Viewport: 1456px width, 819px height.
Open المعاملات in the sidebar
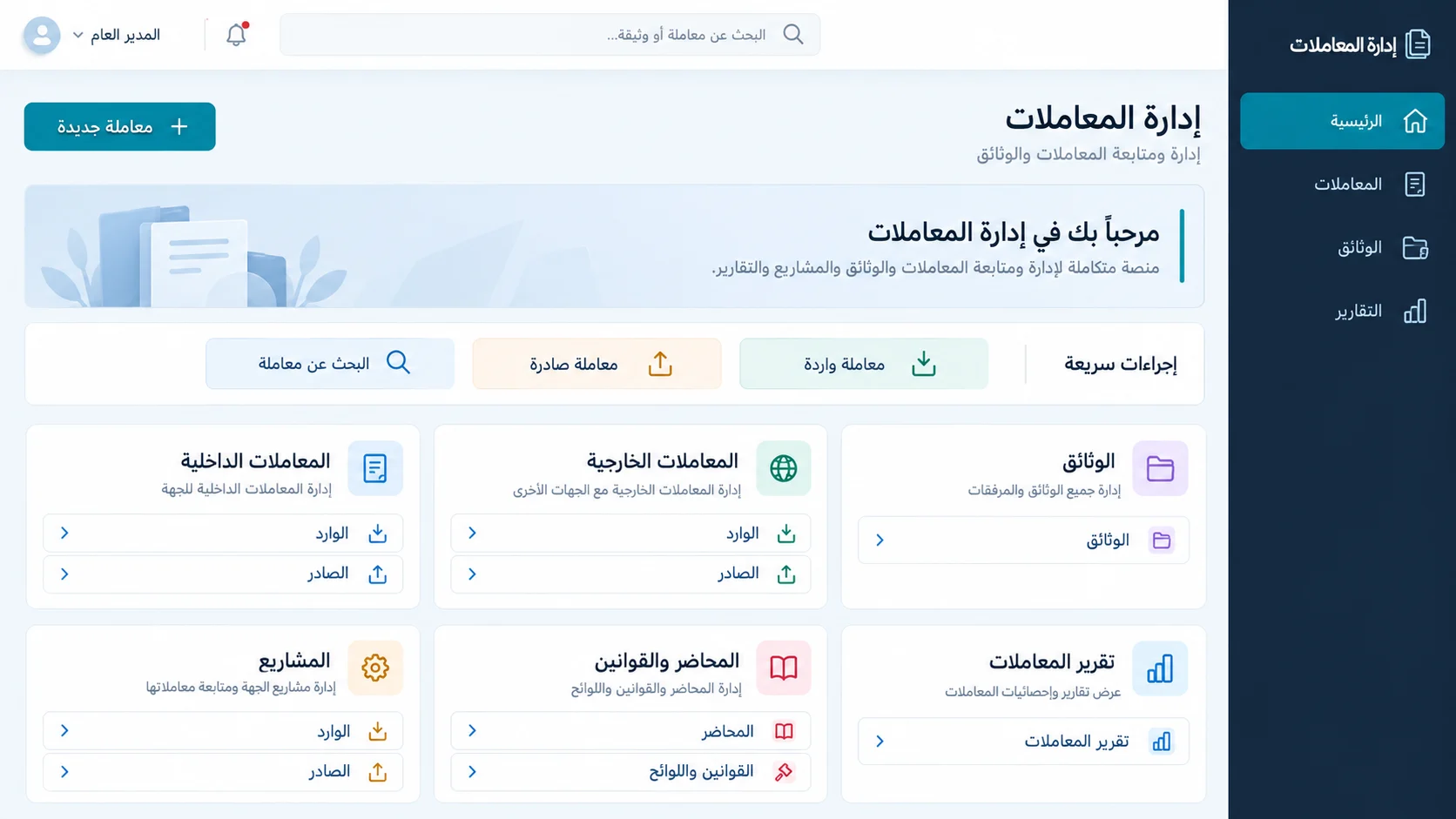tap(1342, 185)
